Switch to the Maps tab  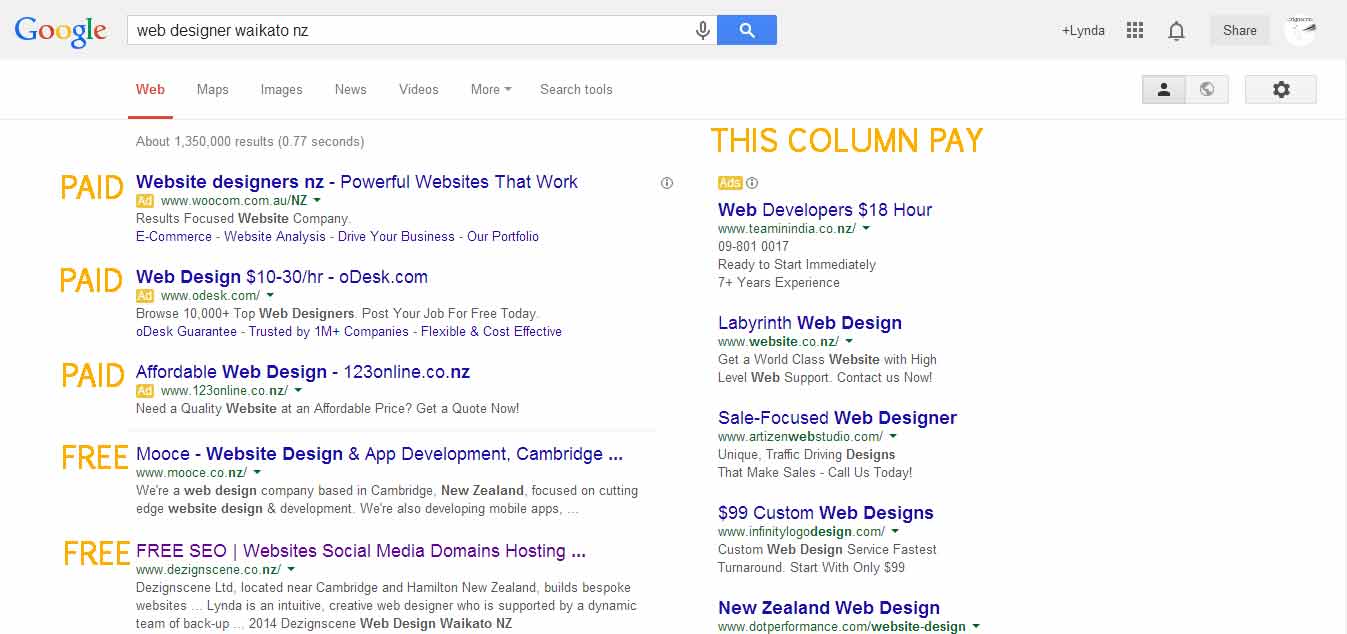pos(212,89)
